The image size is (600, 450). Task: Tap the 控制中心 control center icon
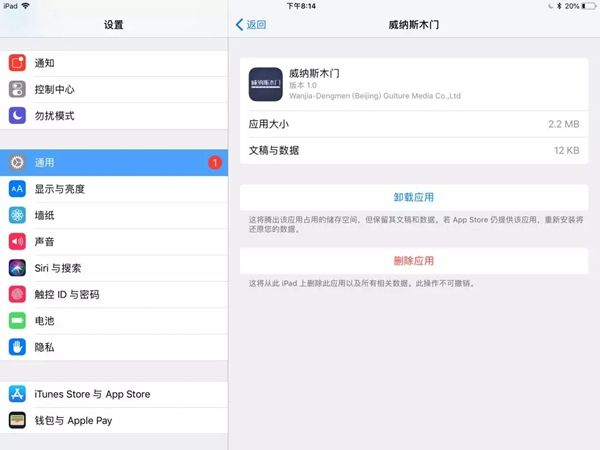click(17, 89)
